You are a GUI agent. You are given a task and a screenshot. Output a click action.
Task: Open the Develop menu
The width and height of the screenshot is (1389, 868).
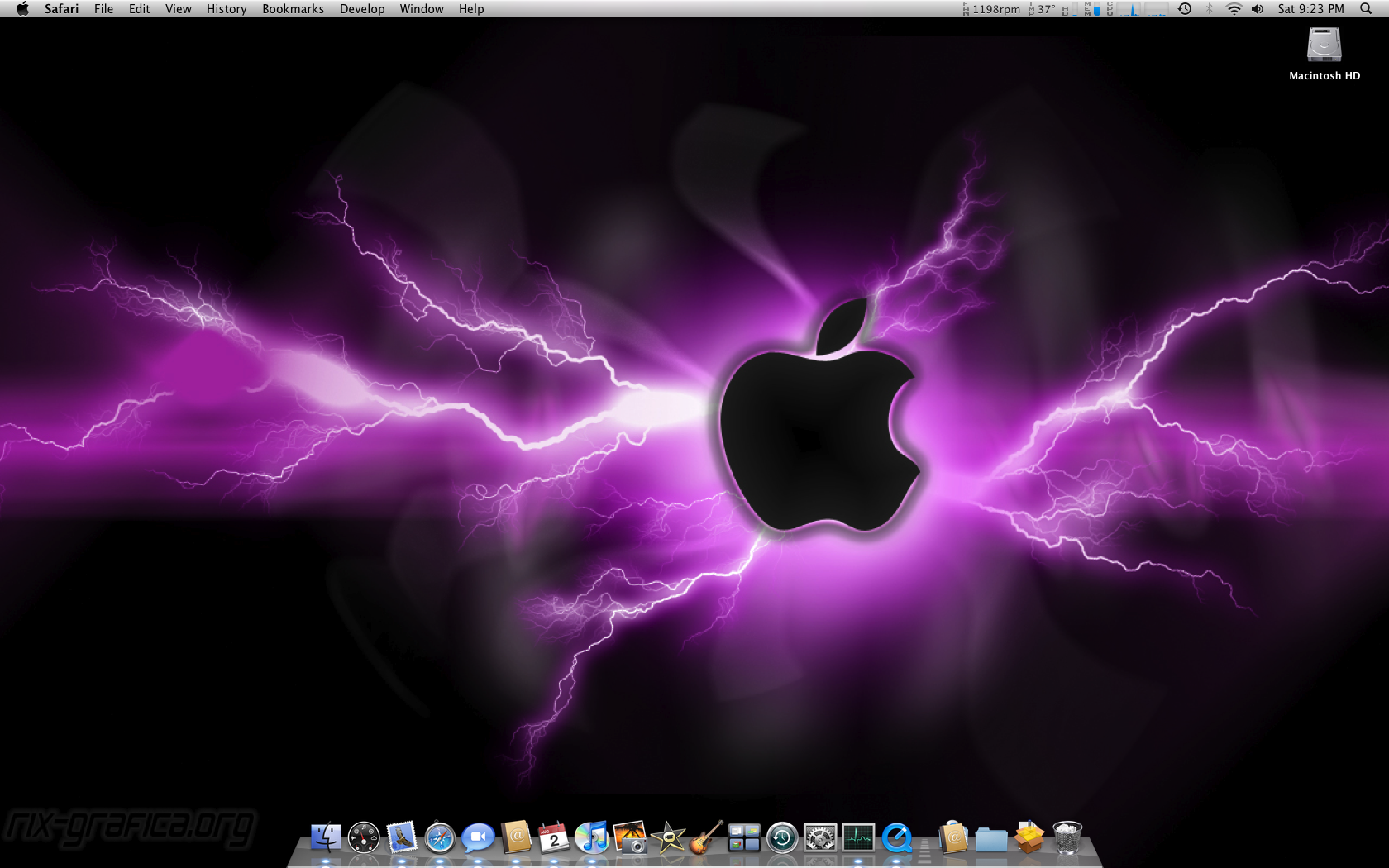pos(362,9)
